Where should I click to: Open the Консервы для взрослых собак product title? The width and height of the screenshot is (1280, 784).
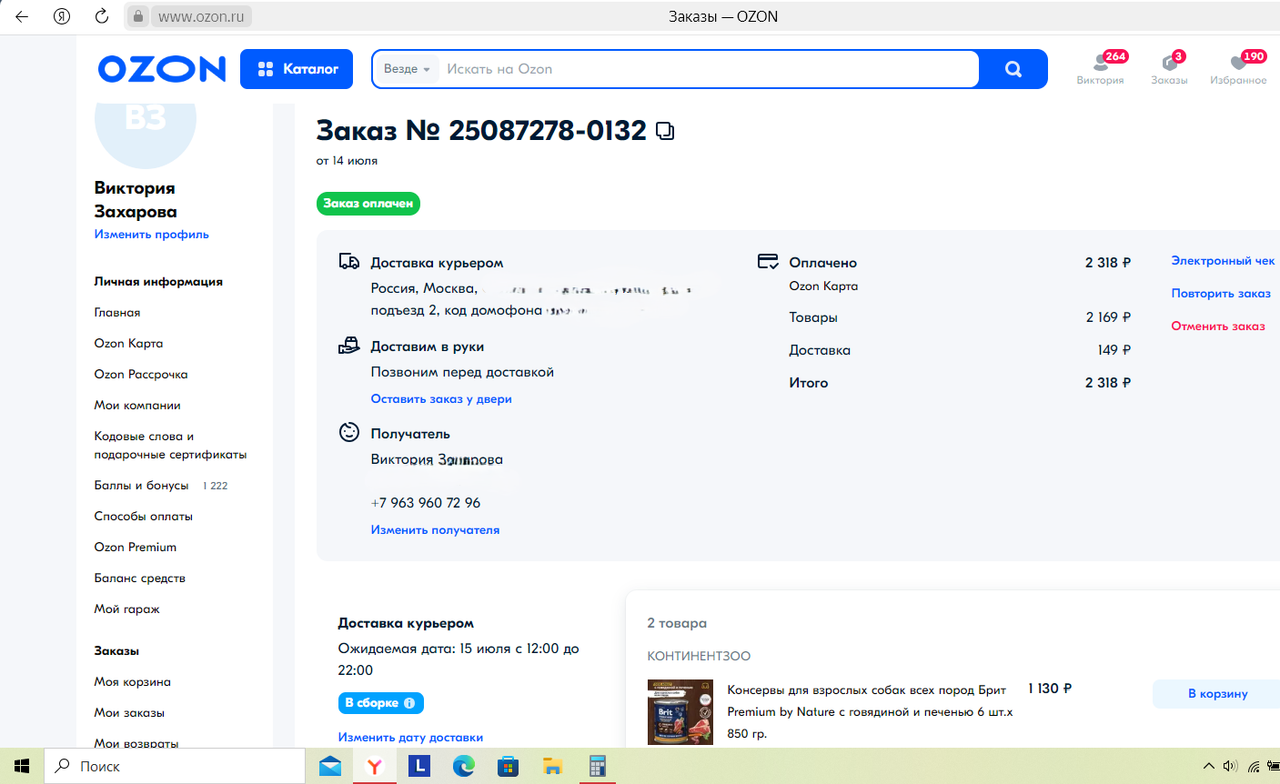tap(870, 711)
